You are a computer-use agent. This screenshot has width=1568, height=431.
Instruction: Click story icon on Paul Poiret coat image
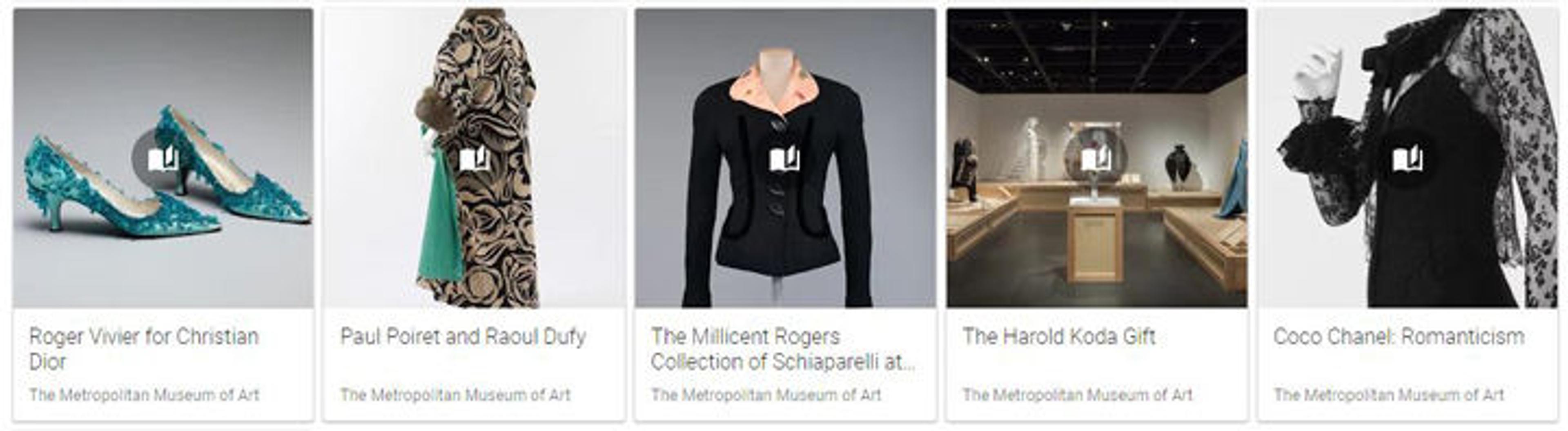coord(474,159)
